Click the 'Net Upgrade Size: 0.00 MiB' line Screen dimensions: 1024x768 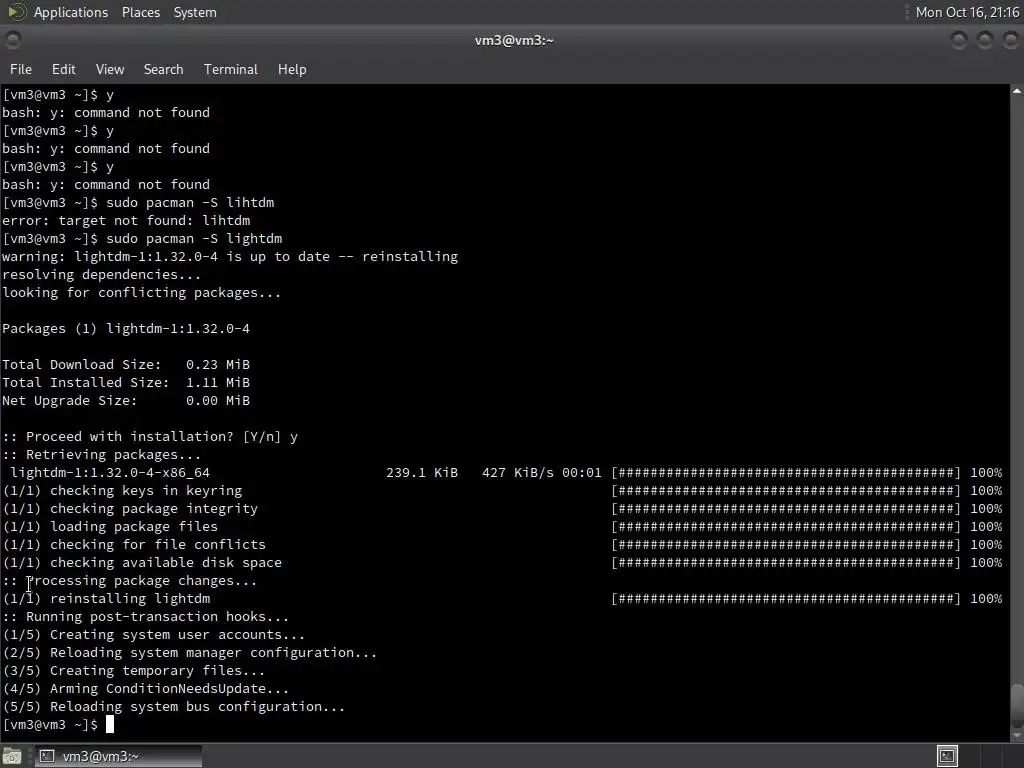[126, 401]
